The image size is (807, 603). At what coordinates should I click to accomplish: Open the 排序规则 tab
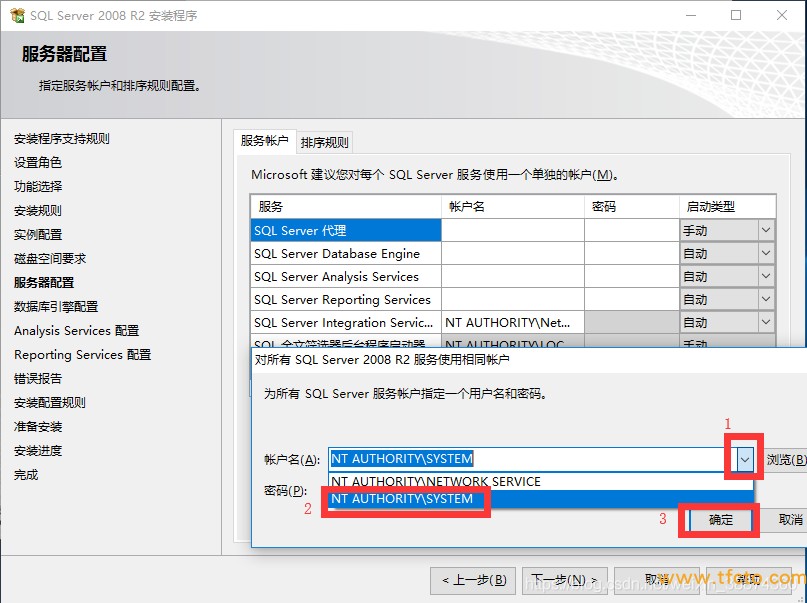click(325, 143)
